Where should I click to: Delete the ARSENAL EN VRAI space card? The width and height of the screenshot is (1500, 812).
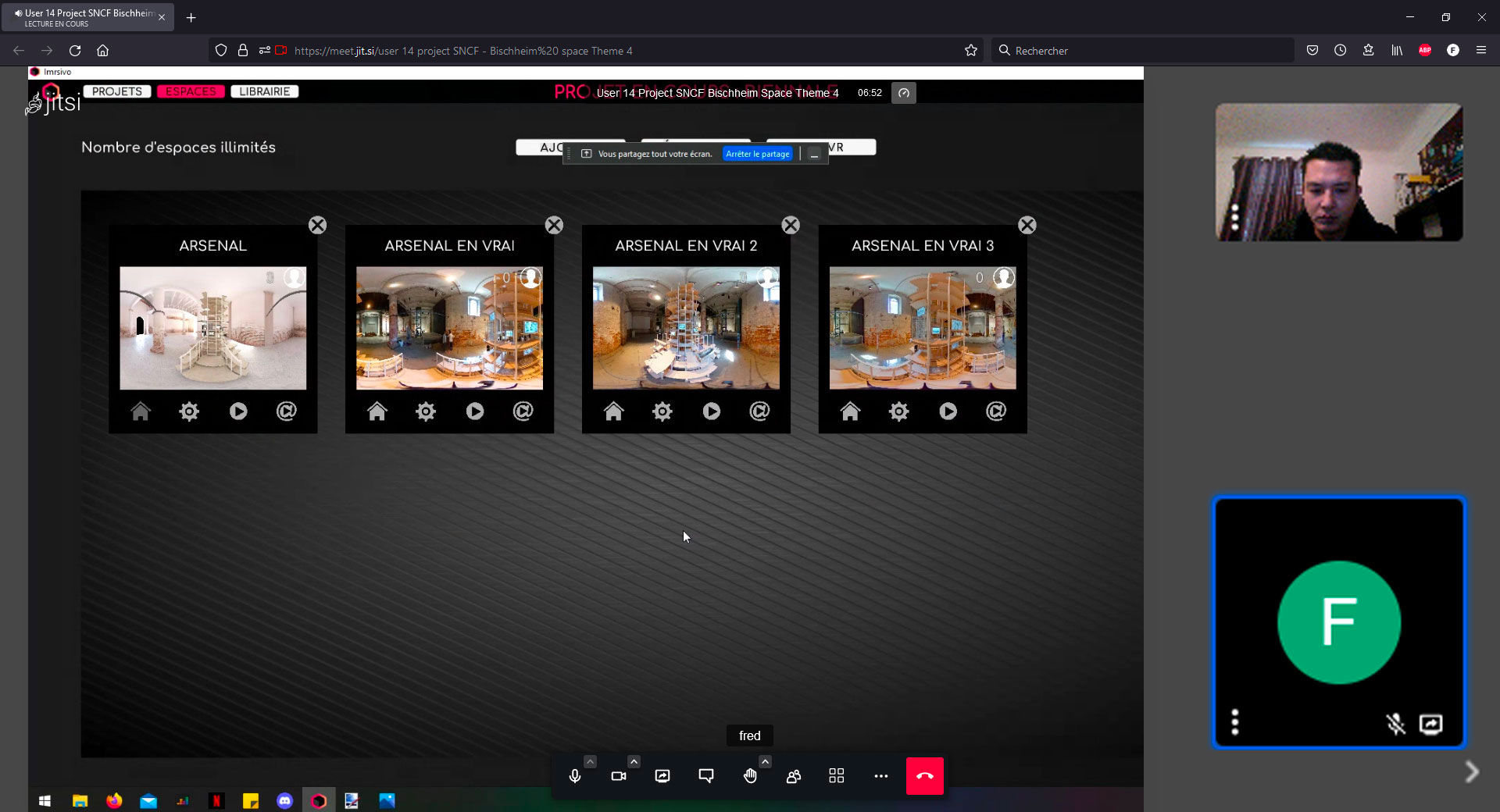click(554, 225)
